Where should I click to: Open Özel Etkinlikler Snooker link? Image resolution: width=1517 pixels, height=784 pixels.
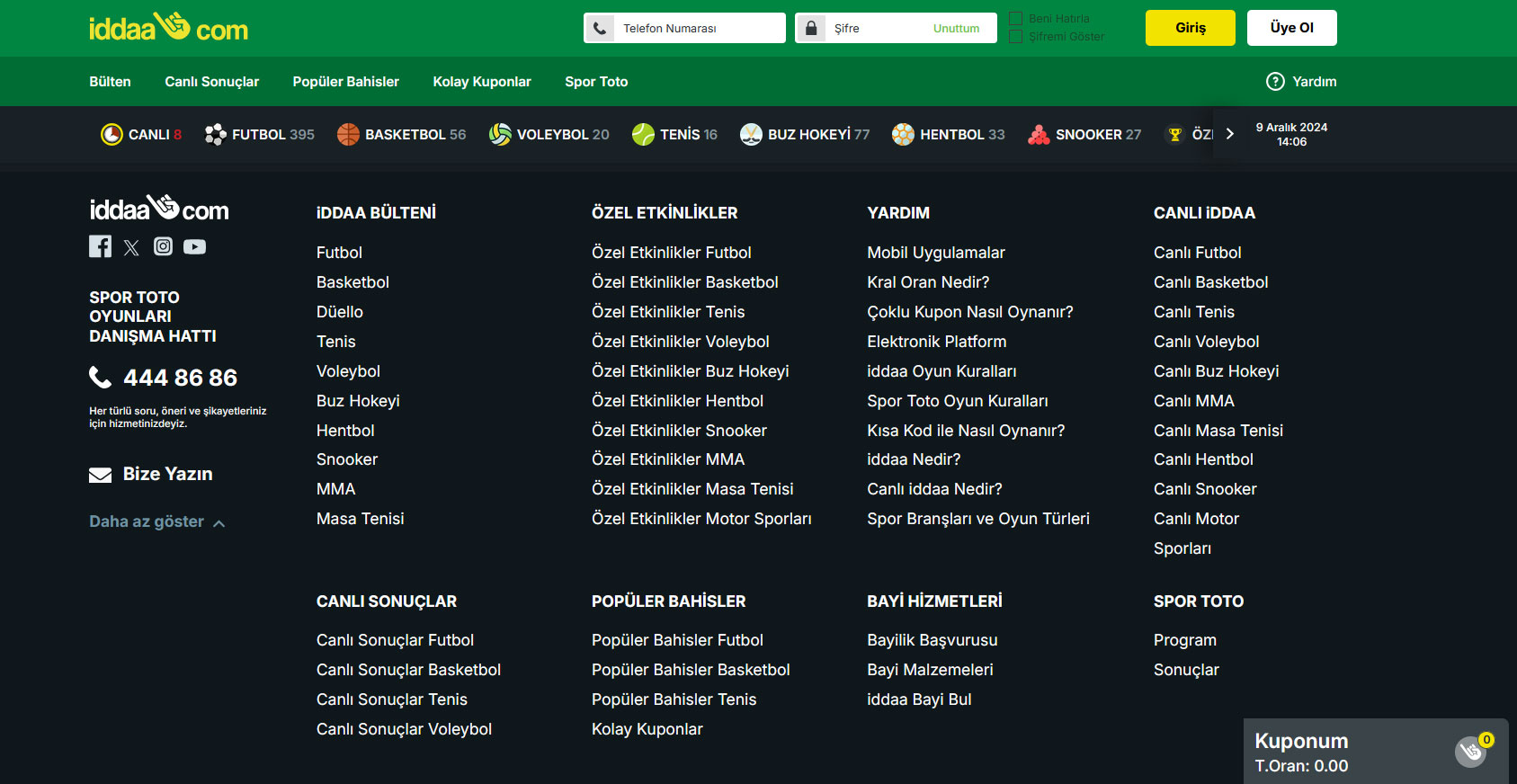pyautogui.click(x=679, y=431)
